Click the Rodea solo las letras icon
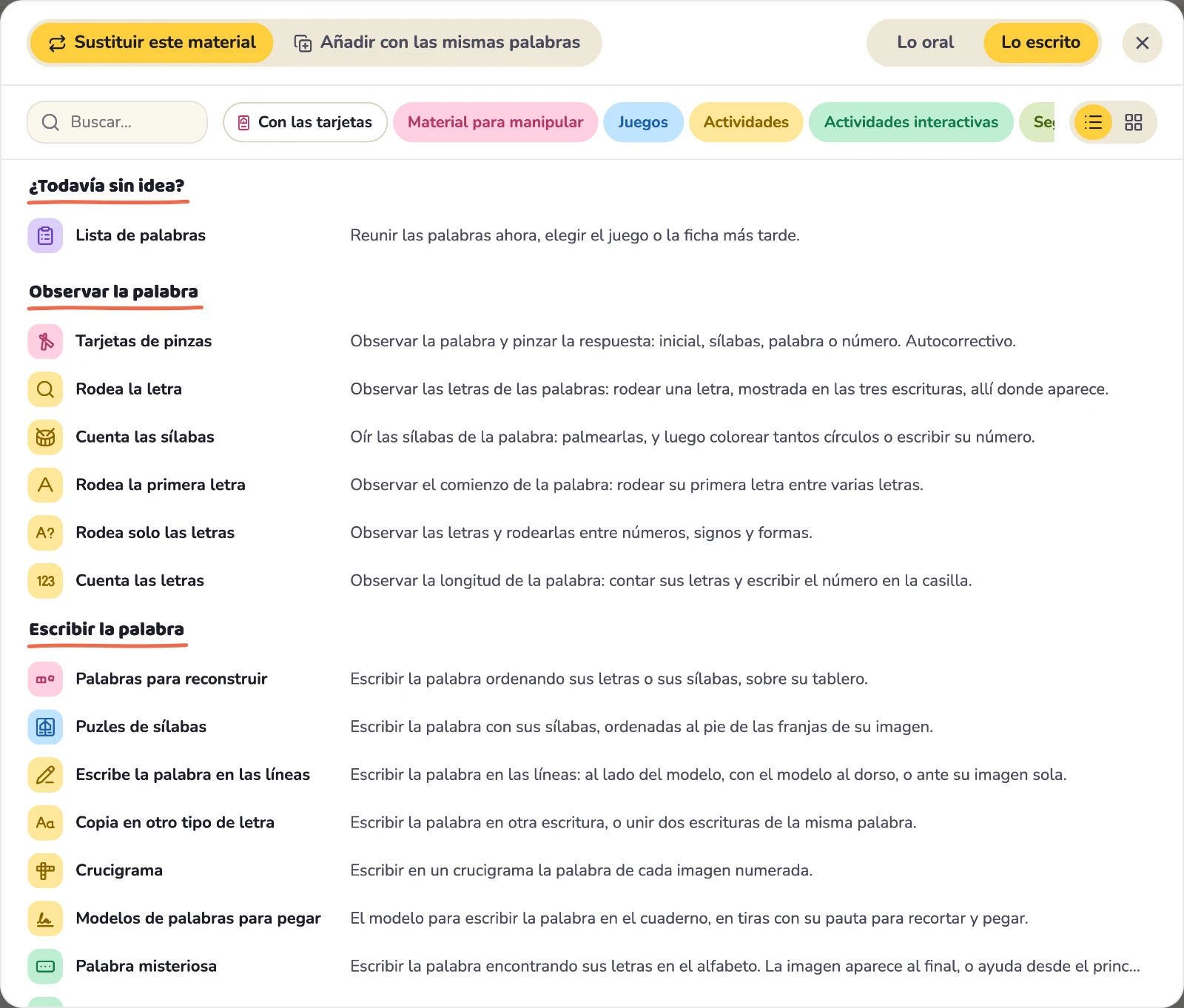The height and width of the screenshot is (1008, 1184). pyautogui.click(x=45, y=533)
